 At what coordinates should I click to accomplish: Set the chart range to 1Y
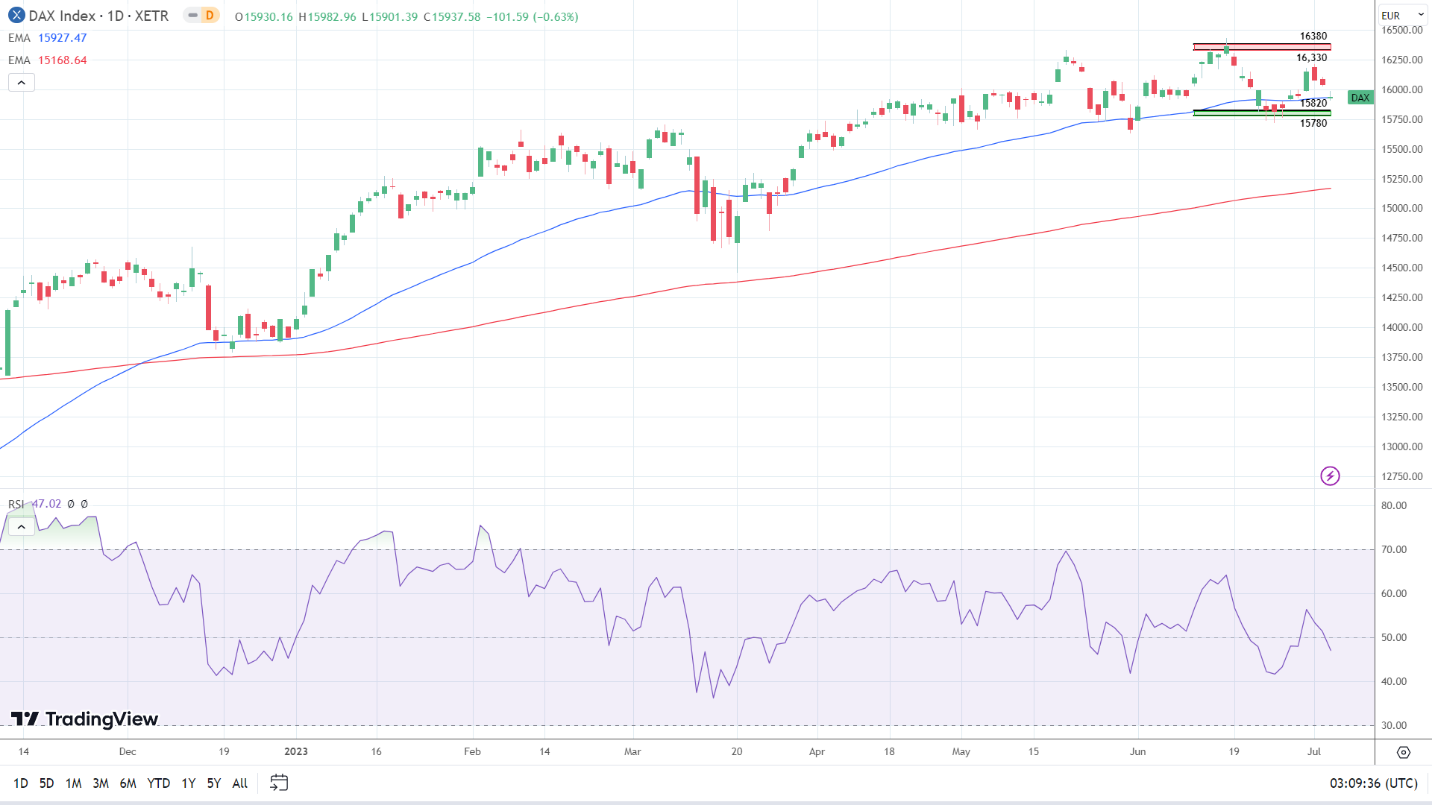188,783
